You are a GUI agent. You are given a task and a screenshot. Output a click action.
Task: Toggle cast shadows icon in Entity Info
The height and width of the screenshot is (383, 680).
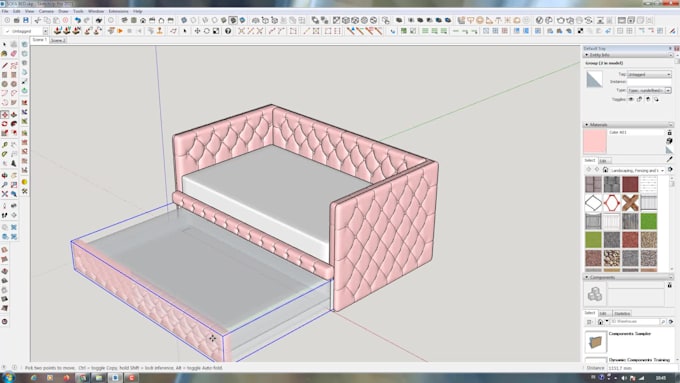656,99
